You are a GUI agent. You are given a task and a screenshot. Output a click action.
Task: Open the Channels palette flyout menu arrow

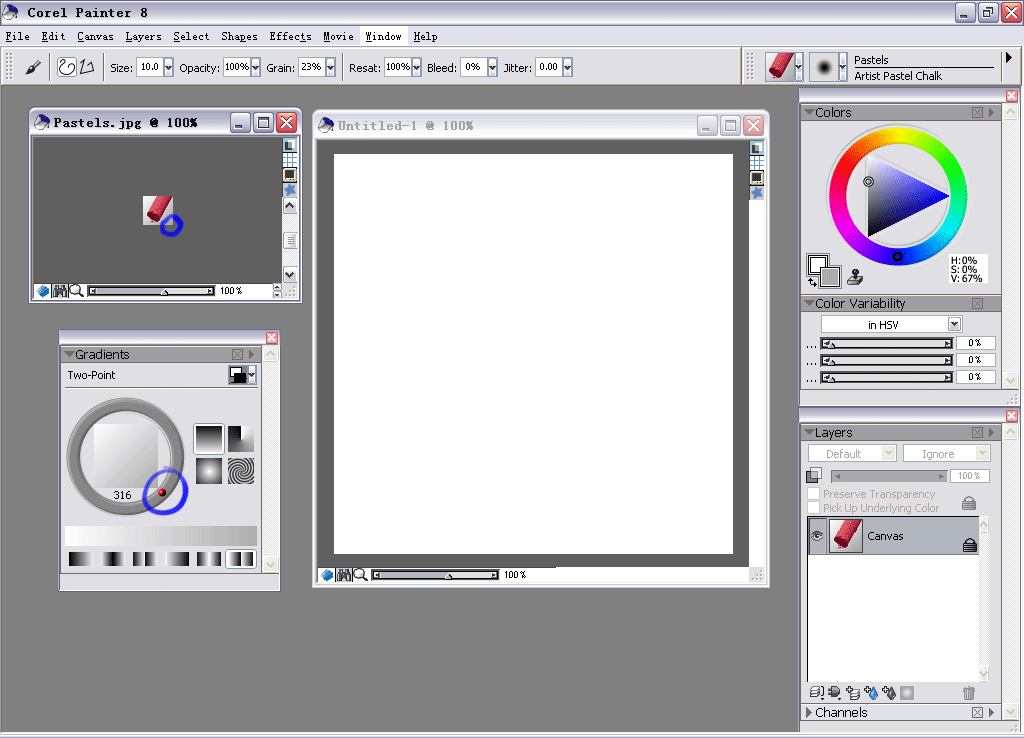click(x=991, y=712)
